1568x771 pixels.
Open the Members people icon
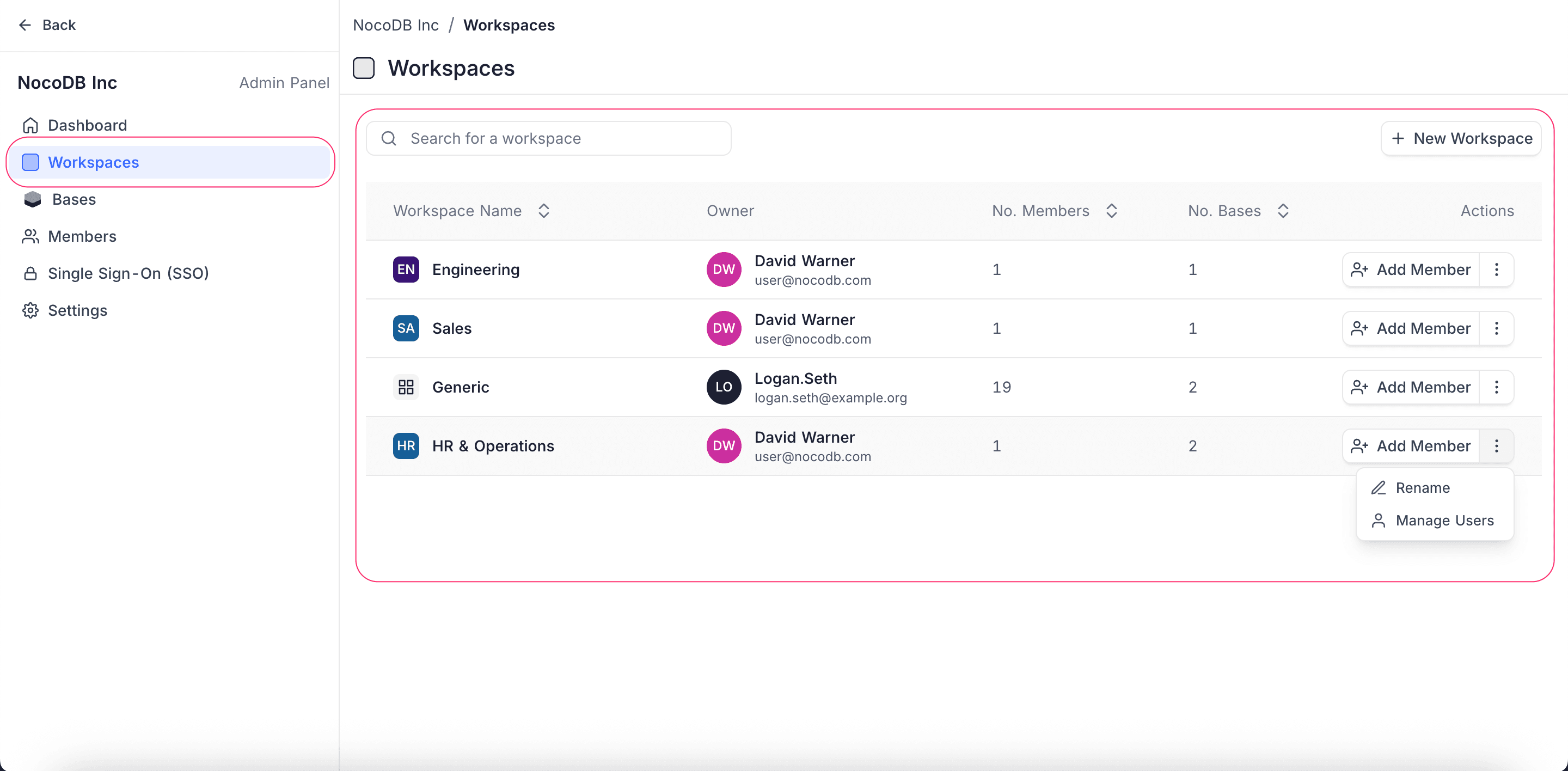pyautogui.click(x=30, y=237)
